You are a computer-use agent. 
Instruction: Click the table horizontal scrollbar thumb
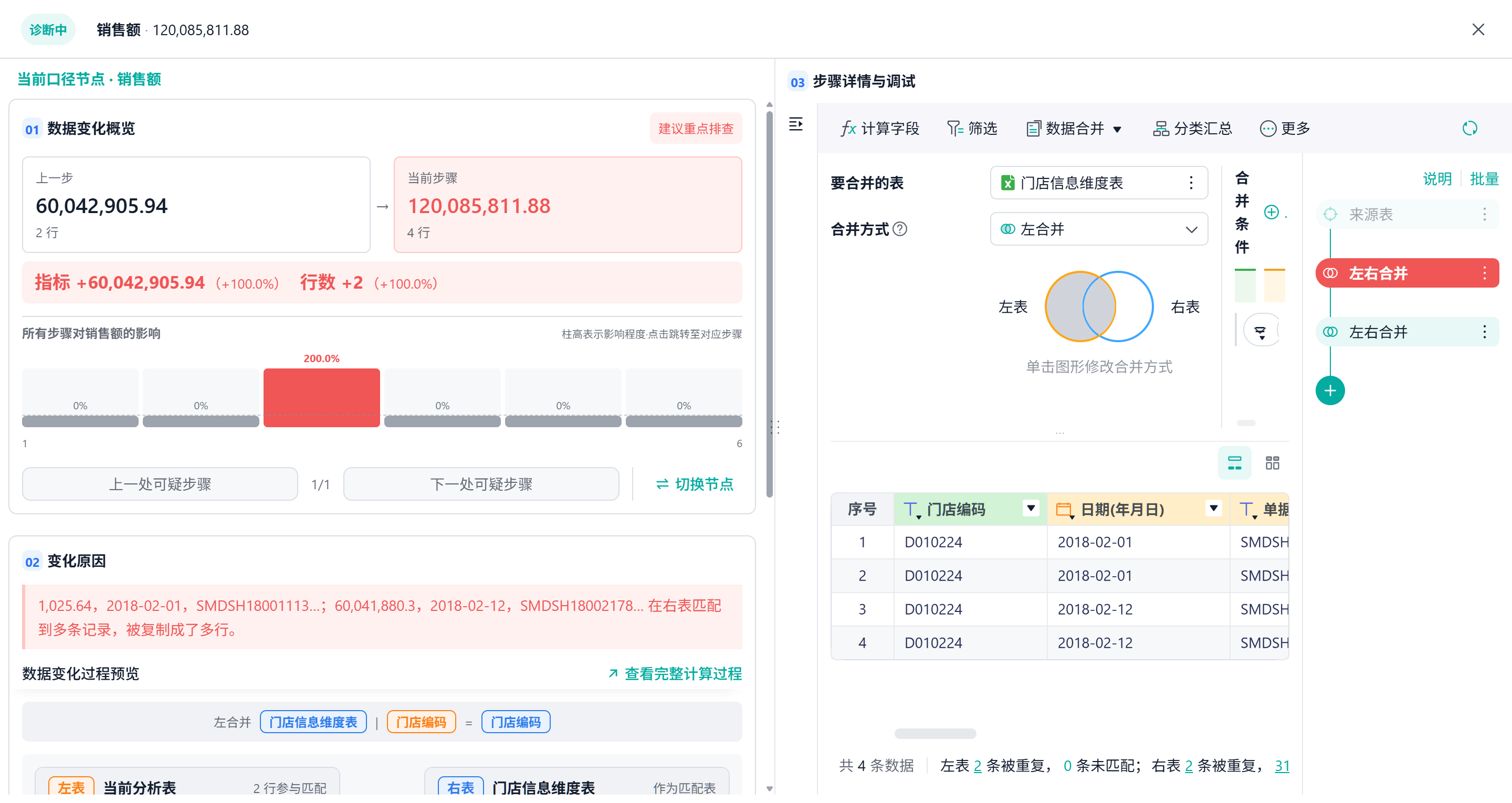[934, 734]
